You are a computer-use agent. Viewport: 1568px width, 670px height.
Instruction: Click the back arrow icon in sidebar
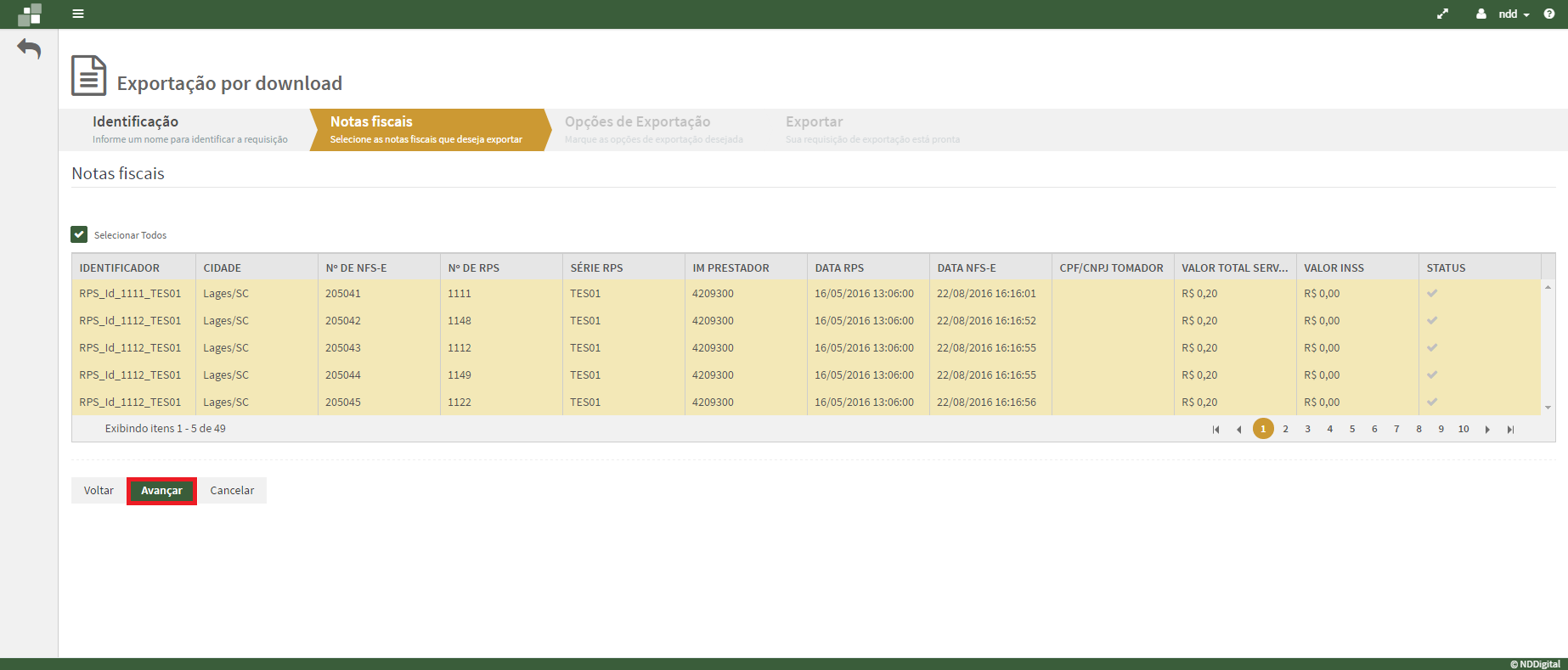29,49
